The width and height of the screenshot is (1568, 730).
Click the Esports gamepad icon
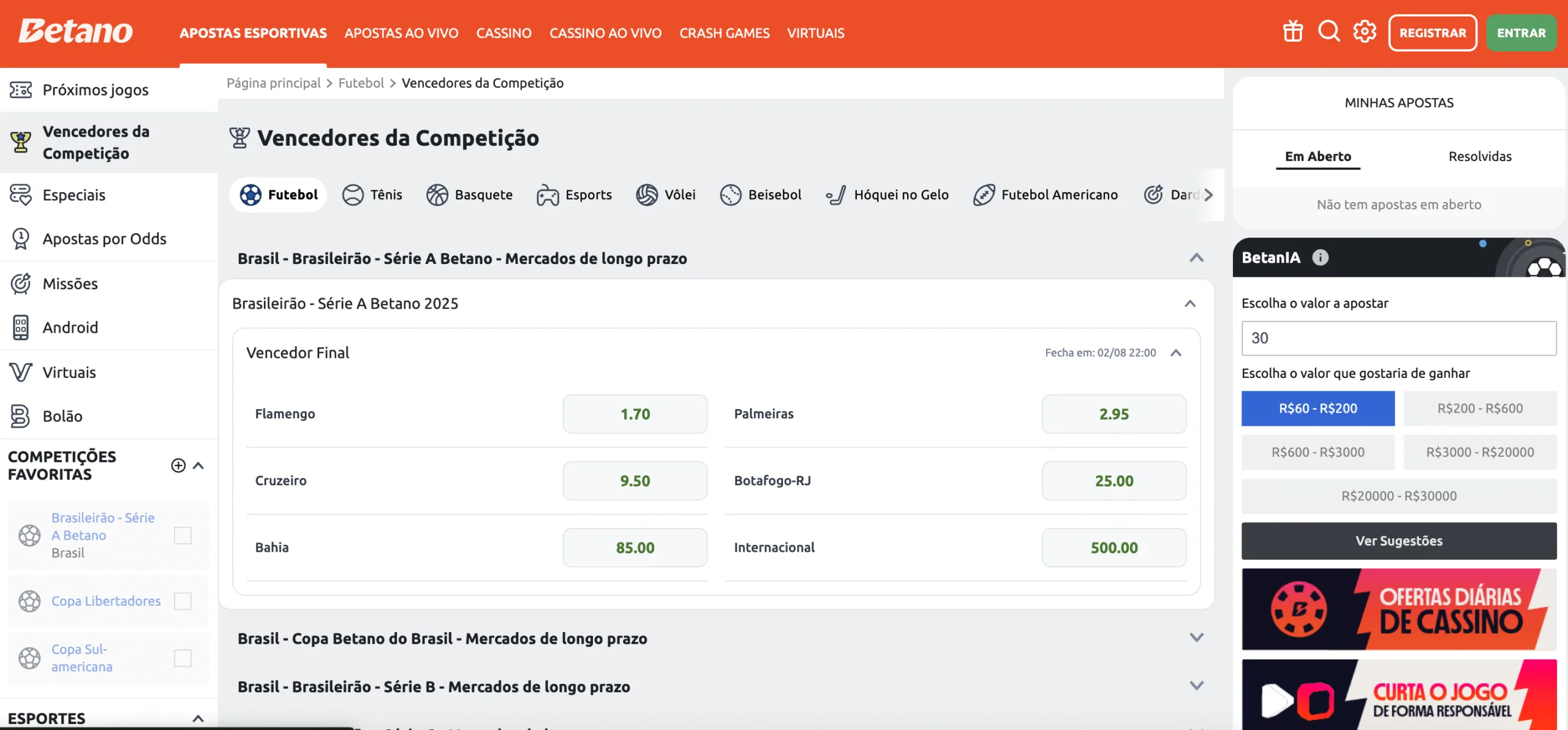548,195
